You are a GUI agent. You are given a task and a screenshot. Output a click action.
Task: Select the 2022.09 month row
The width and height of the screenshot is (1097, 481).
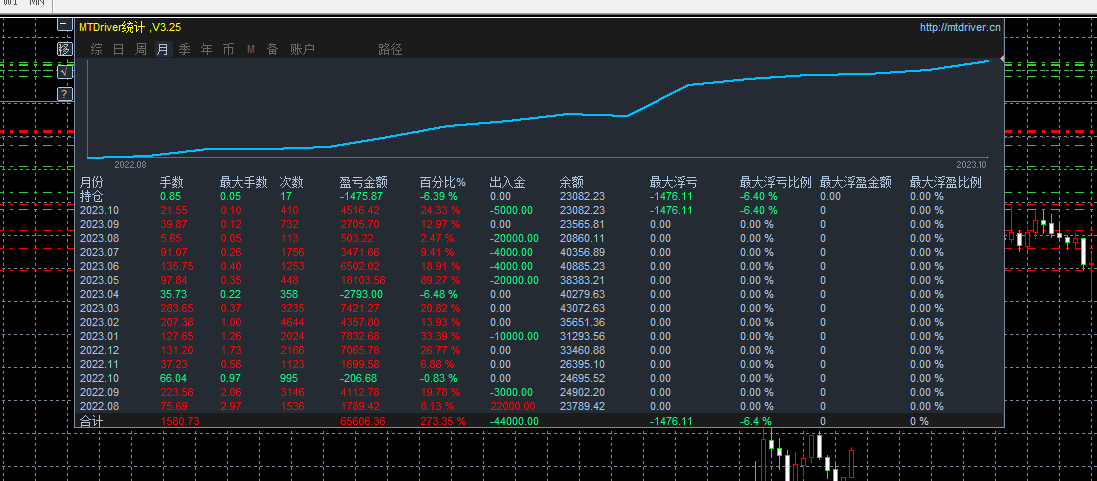click(x=539, y=392)
